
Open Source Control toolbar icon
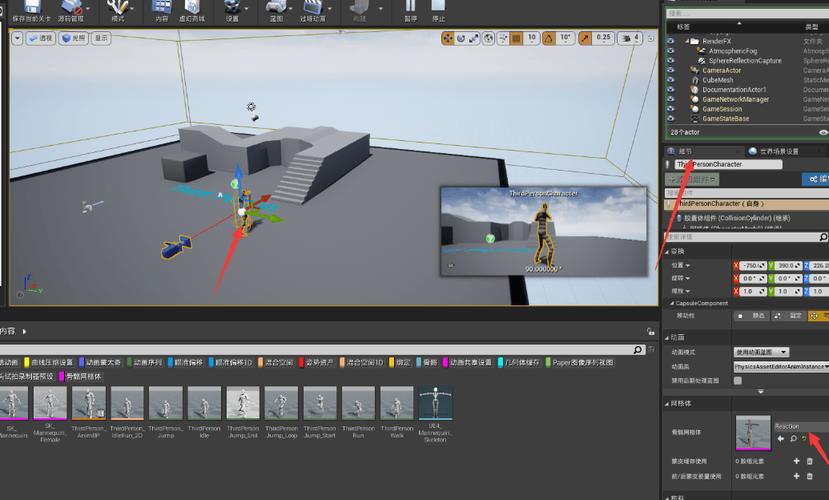(70, 11)
